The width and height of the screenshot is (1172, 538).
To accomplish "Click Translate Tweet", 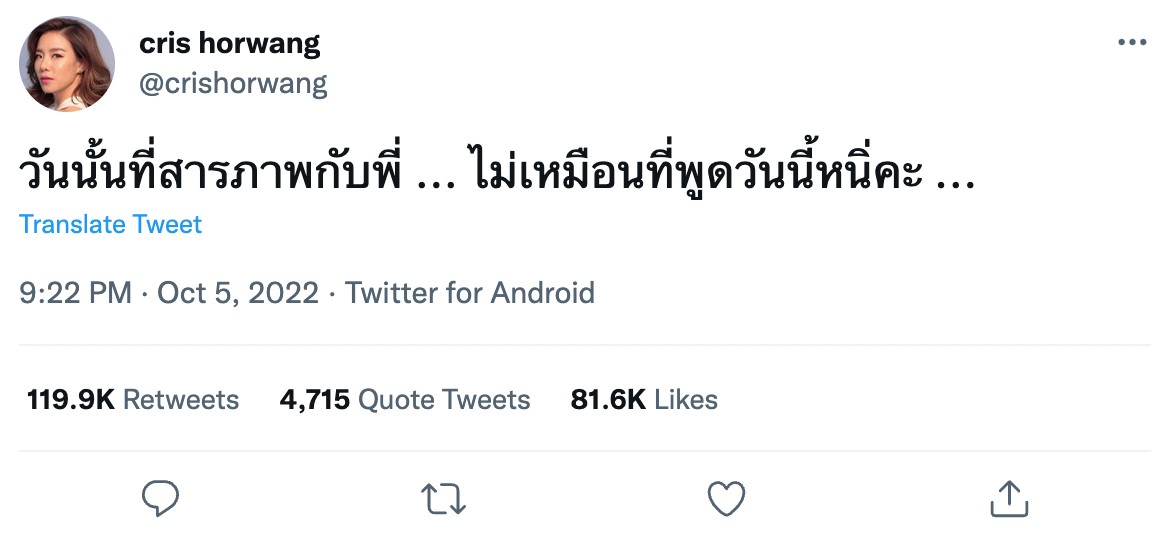I will coord(110,224).
